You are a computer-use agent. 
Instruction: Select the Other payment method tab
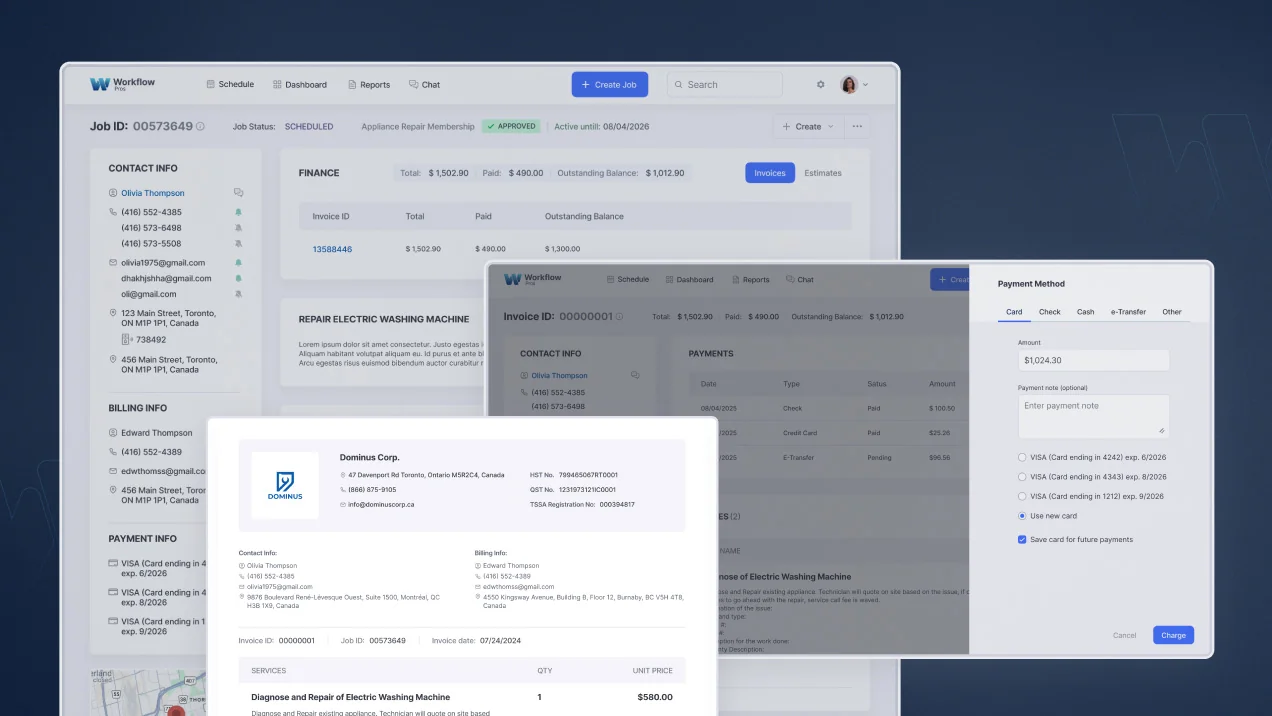pos(1172,312)
